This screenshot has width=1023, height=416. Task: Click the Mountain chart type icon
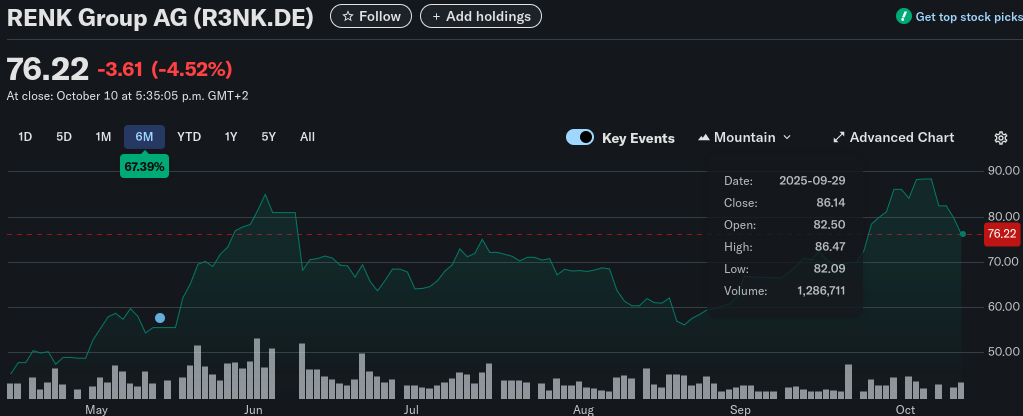[x=704, y=138]
